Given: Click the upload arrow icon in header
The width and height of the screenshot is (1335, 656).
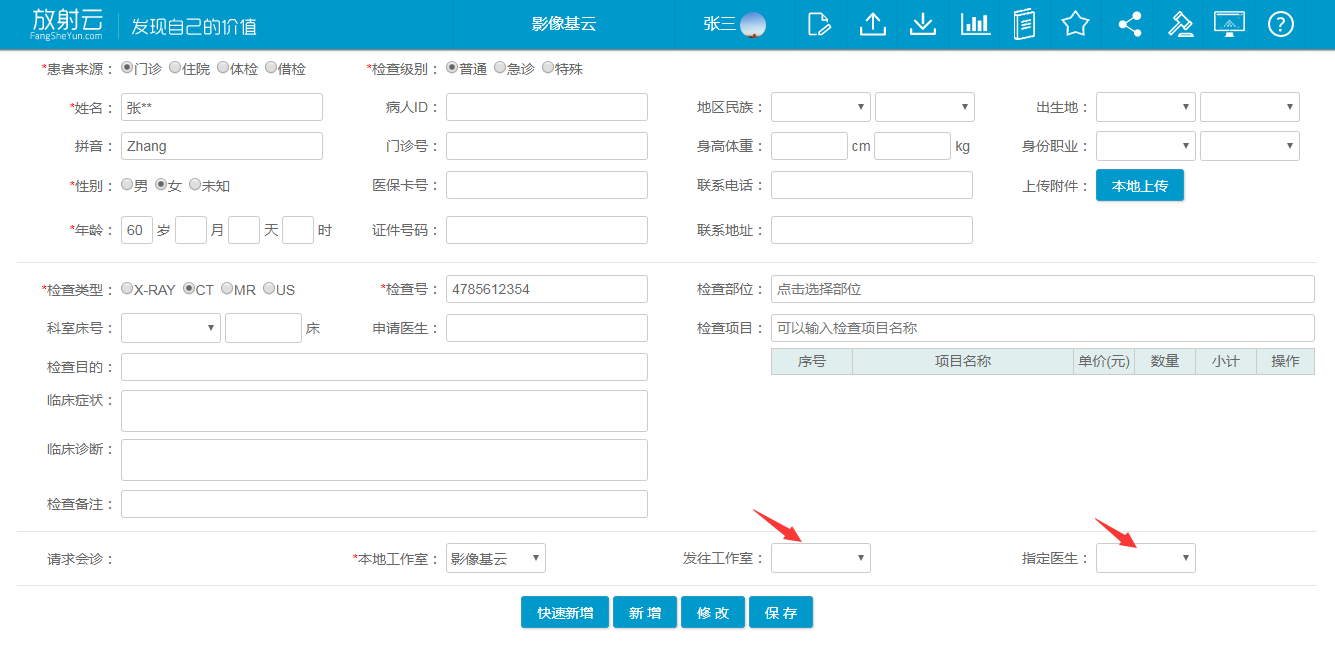Looking at the screenshot, I should point(872,24).
